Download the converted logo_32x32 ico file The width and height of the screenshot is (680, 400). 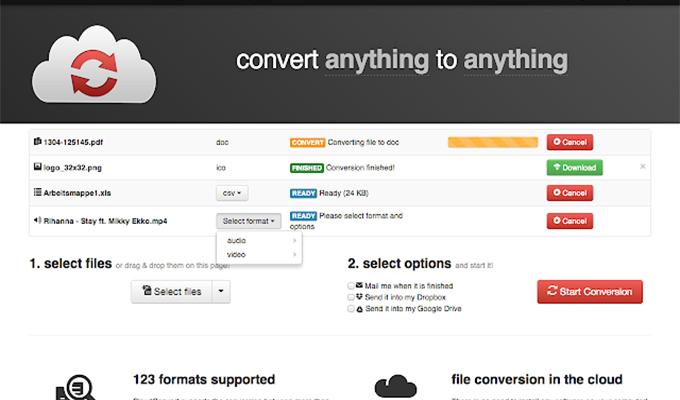(575, 167)
